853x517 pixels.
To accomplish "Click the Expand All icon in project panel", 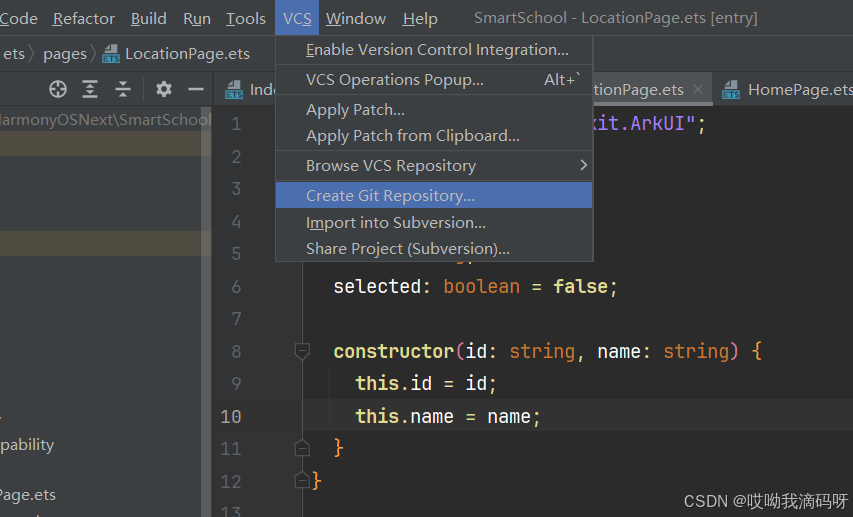I will coord(90,89).
